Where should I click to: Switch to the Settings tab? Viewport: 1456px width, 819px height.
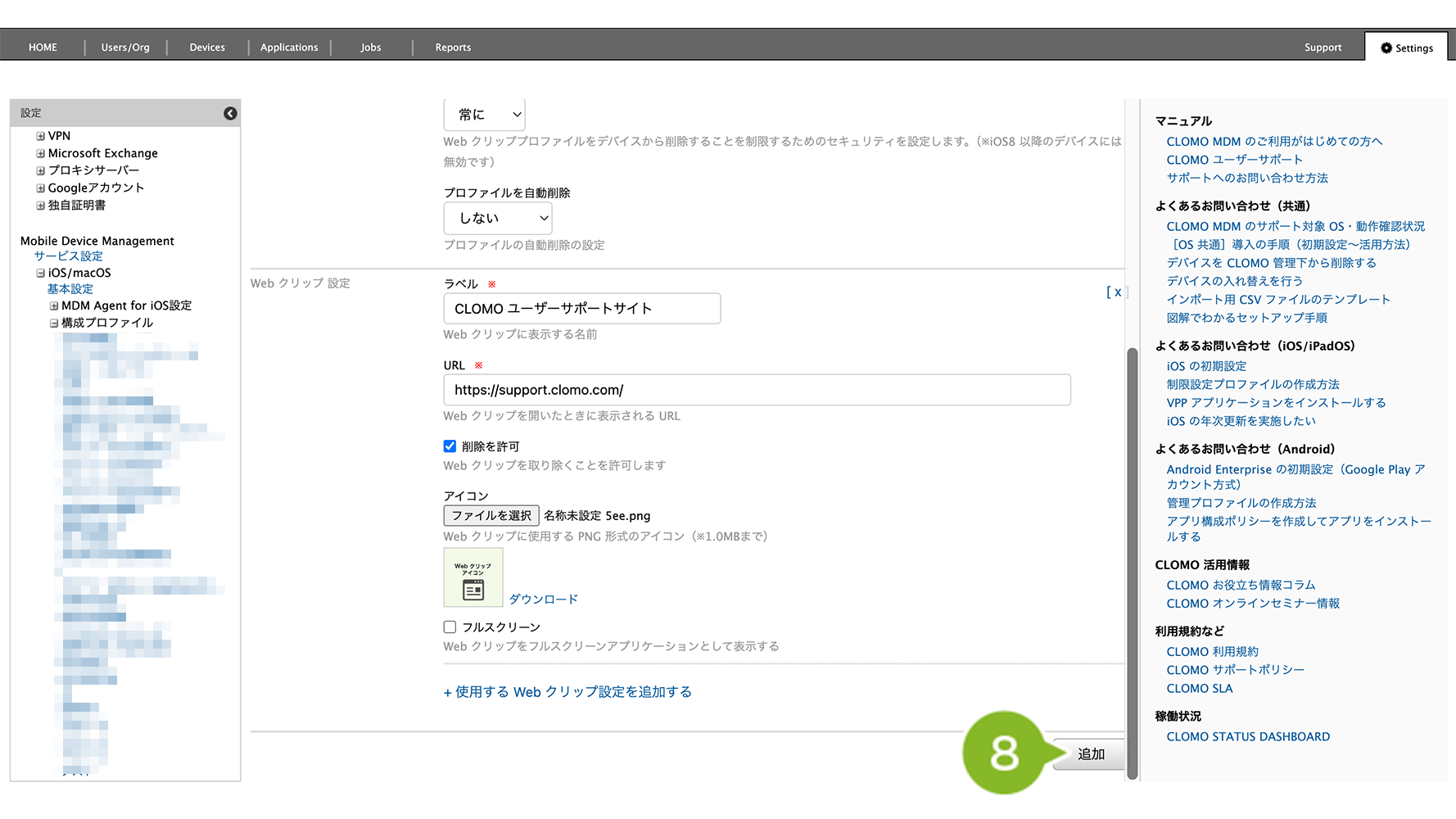(1407, 48)
